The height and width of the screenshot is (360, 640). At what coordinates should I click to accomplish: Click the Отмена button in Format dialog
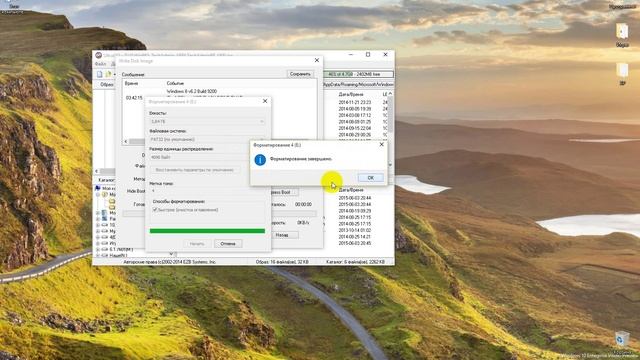(228, 244)
